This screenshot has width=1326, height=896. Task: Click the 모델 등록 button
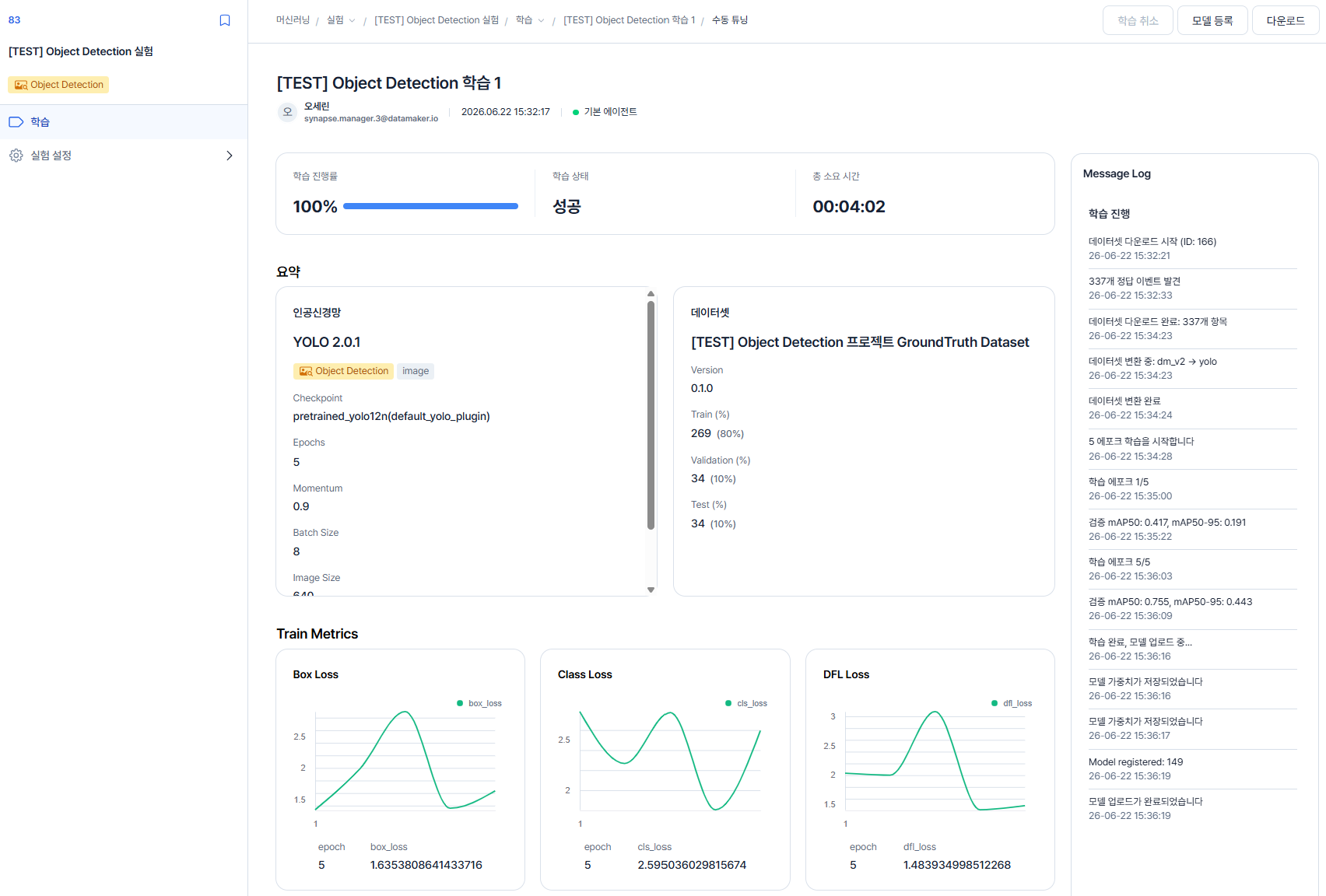1212,20
